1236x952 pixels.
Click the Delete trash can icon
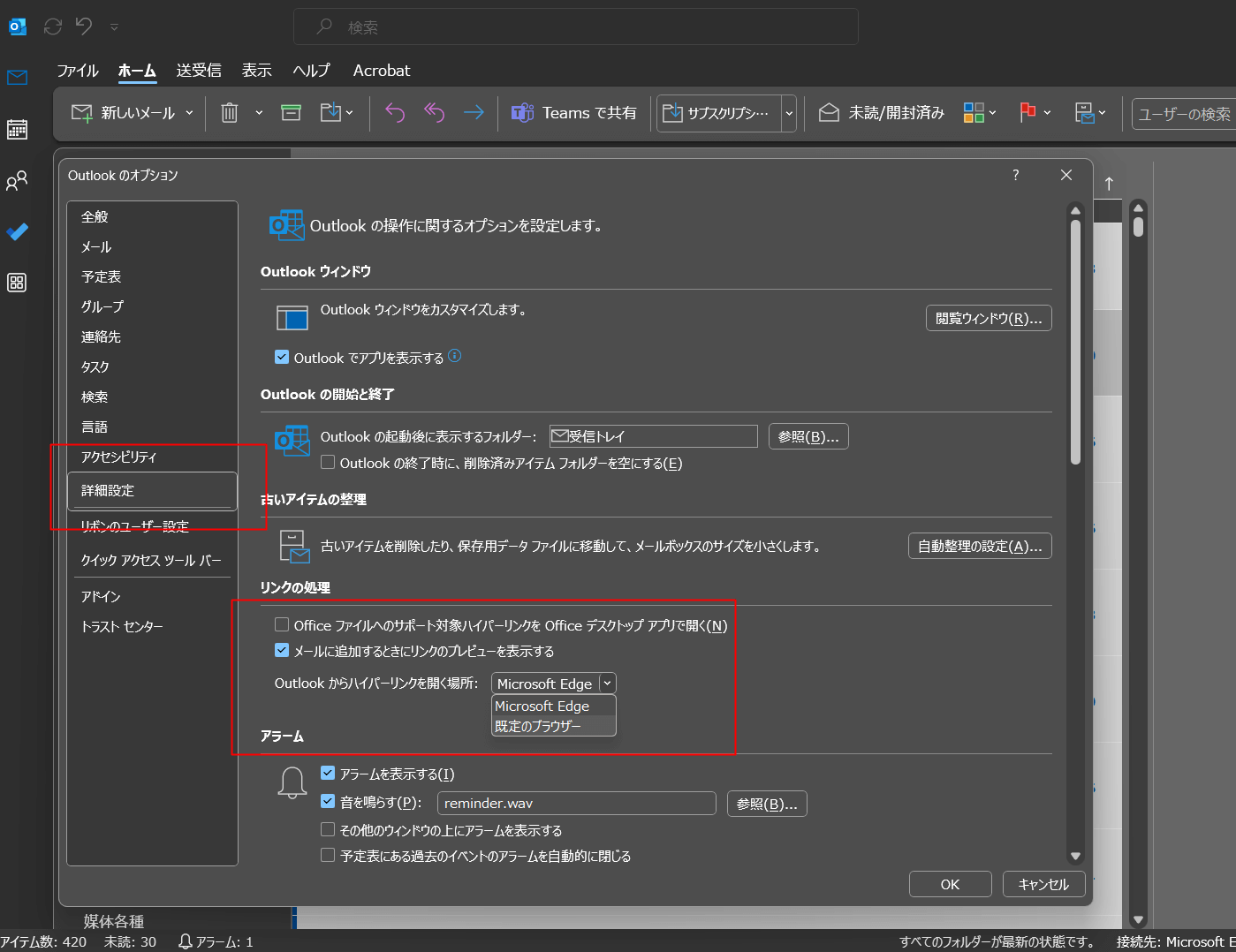pyautogui.click(x=230, y=113)
